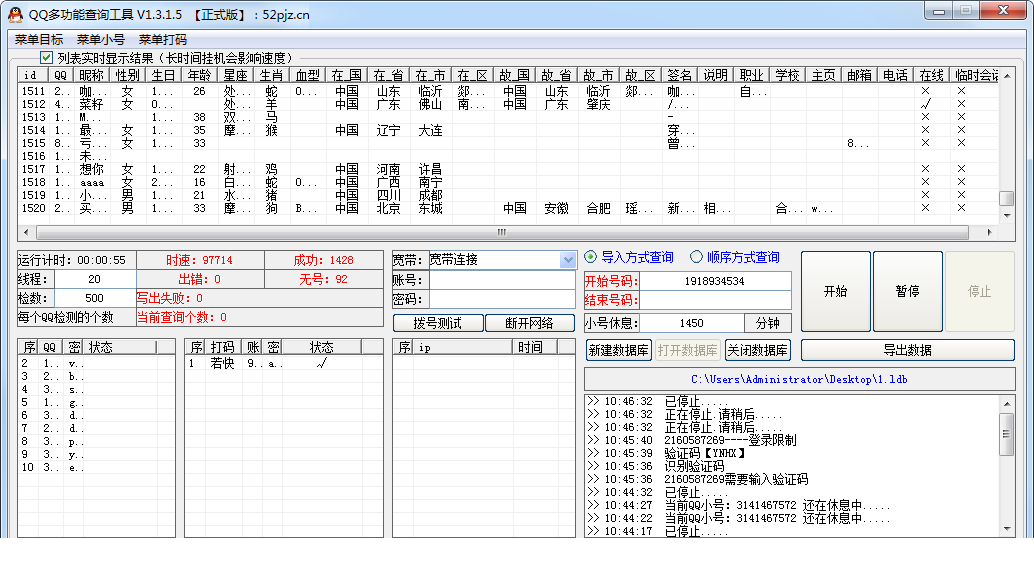Open the 菜单目标 menu

39,40
